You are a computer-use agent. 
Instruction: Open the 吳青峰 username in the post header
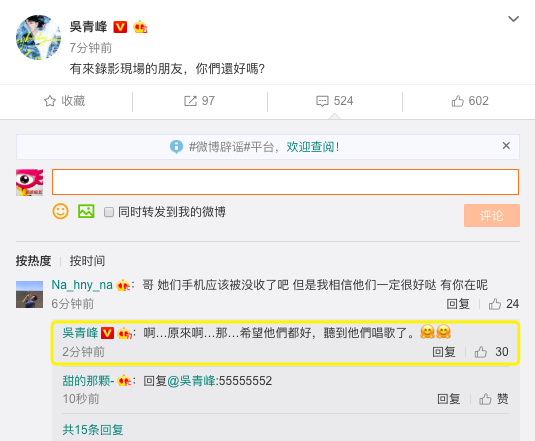(89, 27)
